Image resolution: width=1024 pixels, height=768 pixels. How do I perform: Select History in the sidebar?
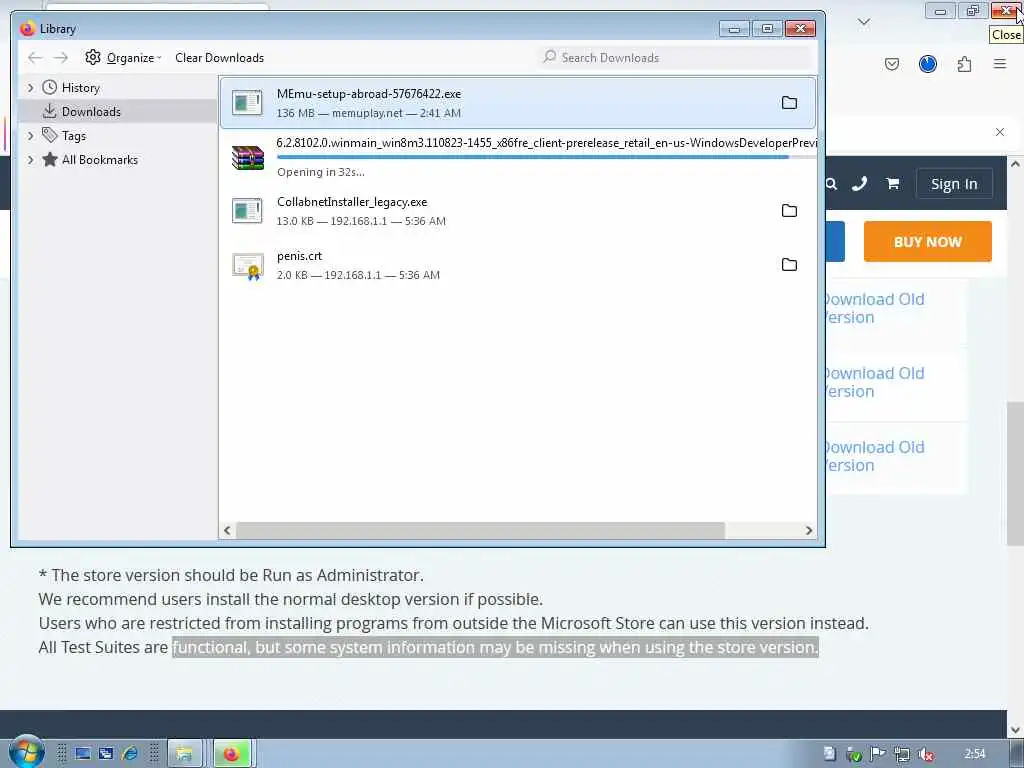click(80, 88)
